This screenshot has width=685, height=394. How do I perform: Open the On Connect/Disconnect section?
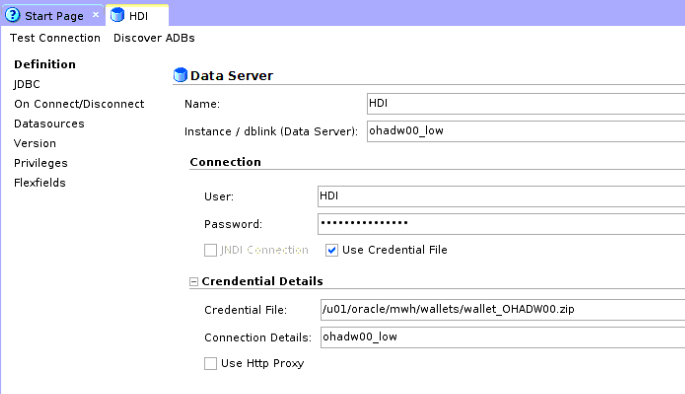click(x=79, y=104)
